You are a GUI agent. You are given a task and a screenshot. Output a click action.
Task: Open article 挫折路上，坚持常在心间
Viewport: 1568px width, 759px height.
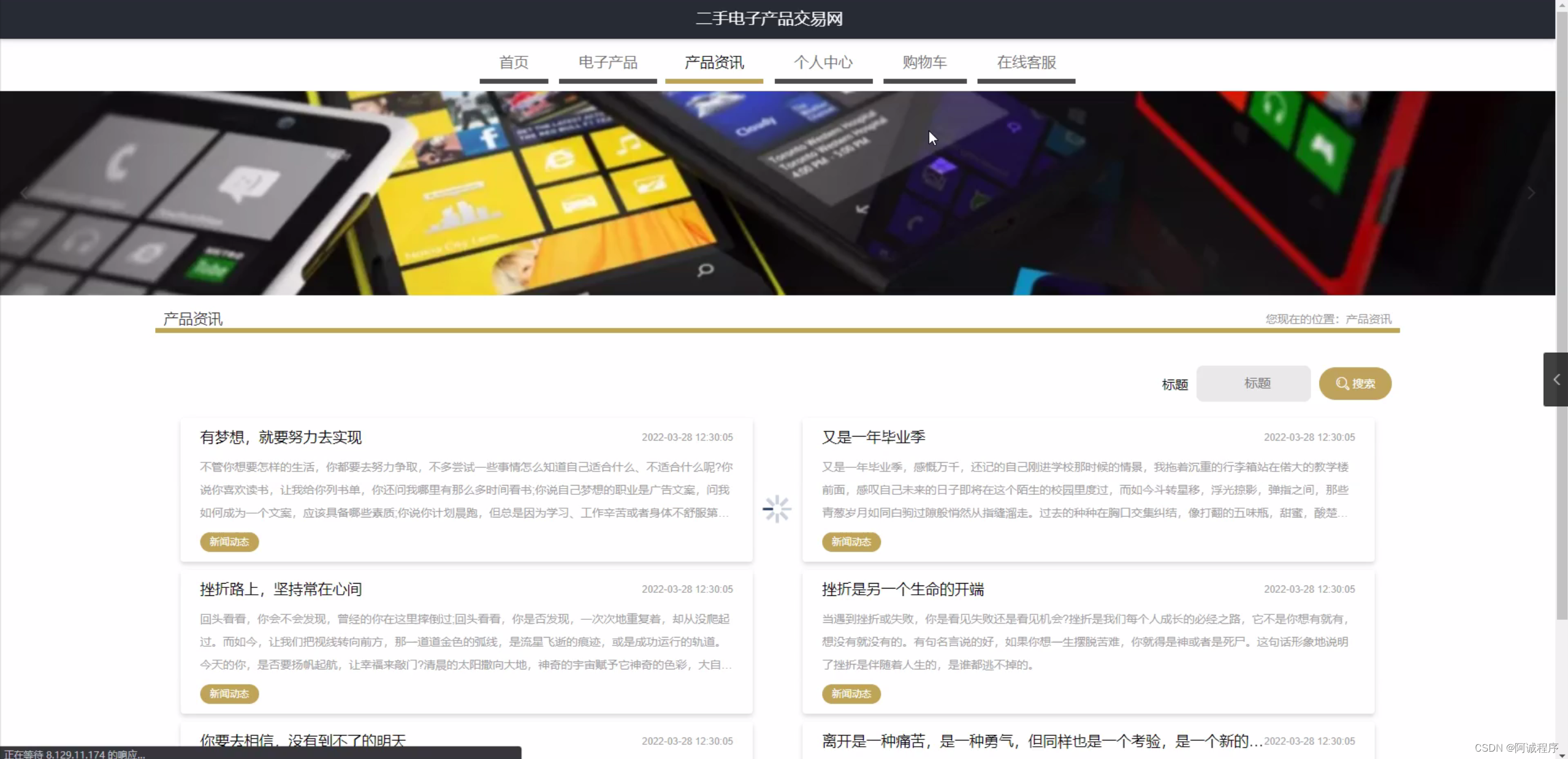tap(280, 589)
